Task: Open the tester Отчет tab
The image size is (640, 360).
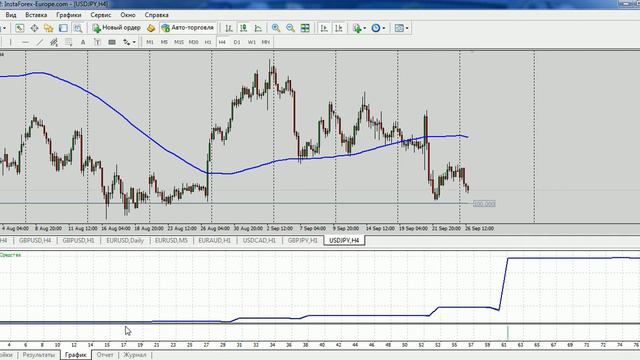Action: 105,355
